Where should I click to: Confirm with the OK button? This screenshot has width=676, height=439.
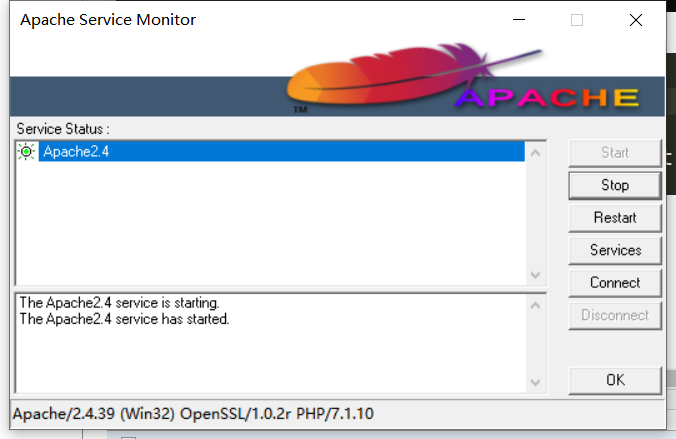point(615,380)
